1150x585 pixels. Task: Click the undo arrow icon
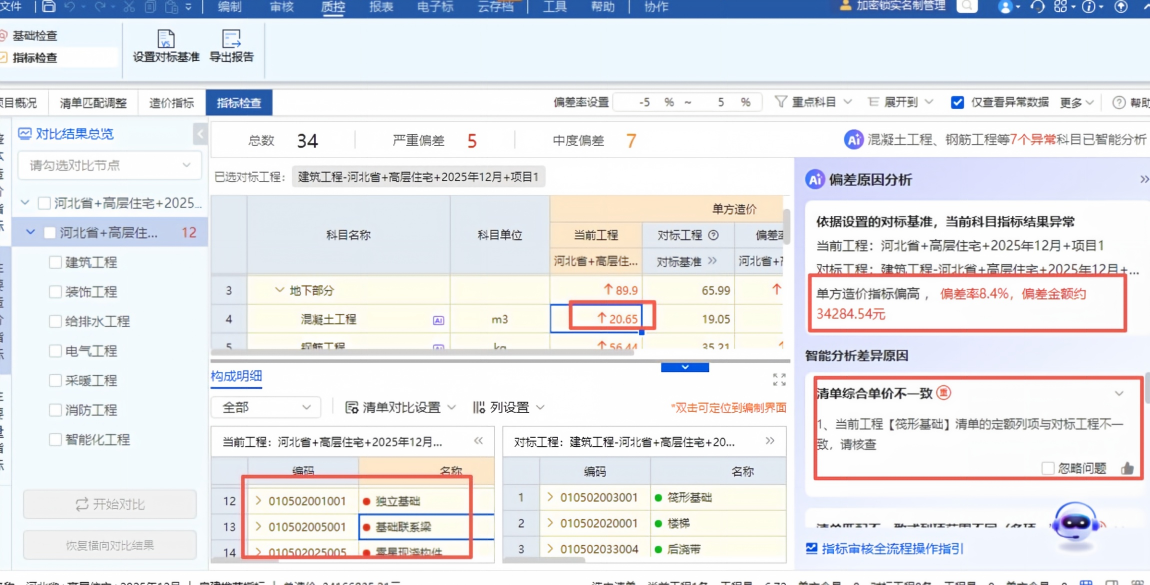(x=70, y=7)
